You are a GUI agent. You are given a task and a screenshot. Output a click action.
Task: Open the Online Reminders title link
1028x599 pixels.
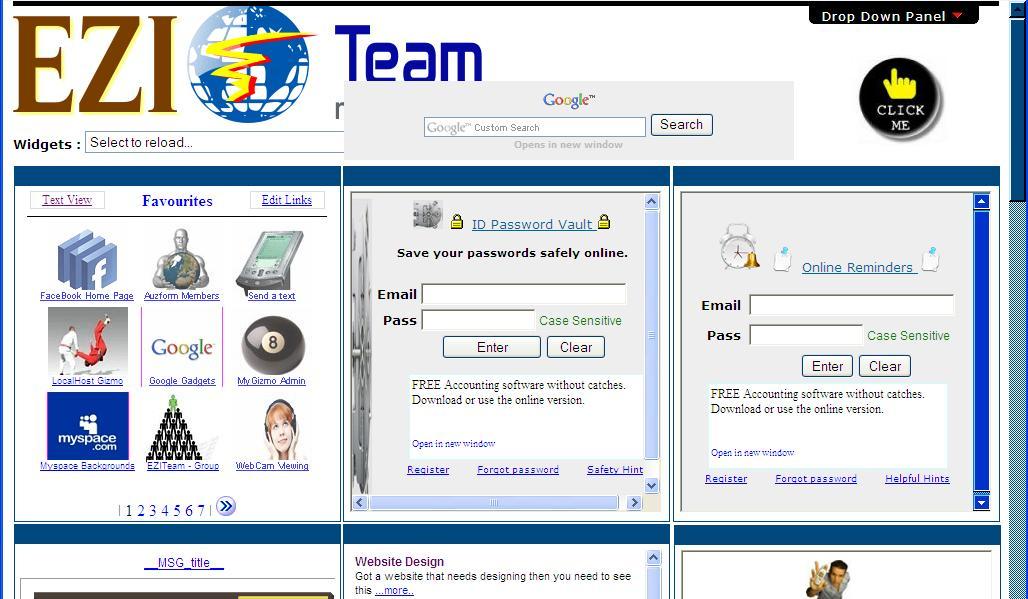click(858, 267)
